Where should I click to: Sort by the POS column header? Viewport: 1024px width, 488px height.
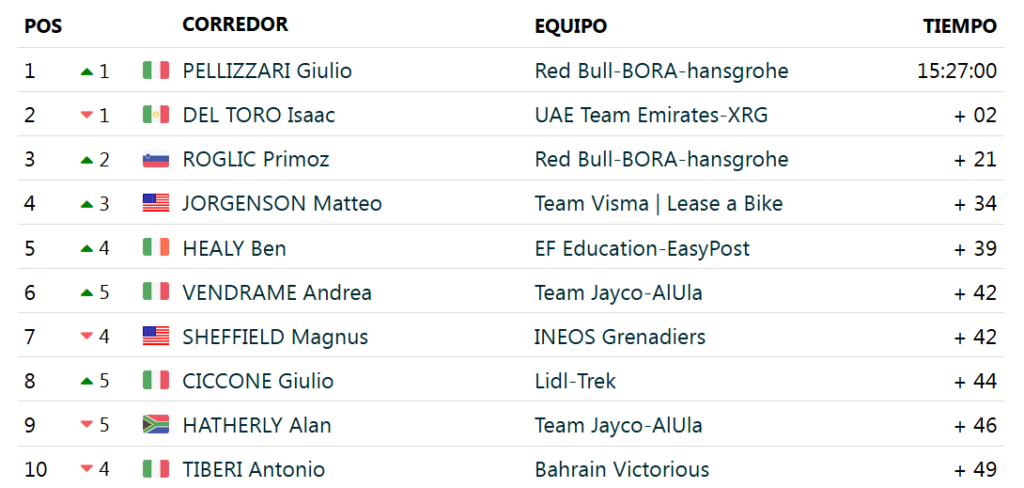point(43,26)
